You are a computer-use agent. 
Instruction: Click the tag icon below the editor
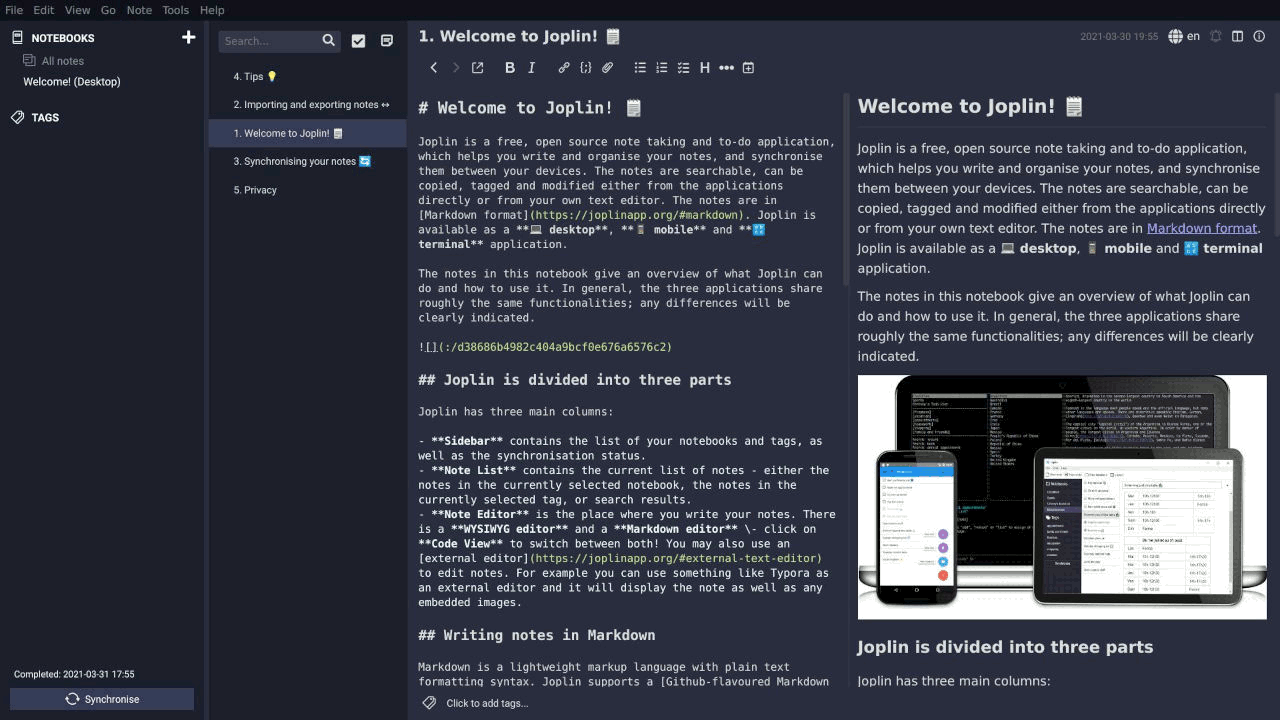(x=429, y=703)
